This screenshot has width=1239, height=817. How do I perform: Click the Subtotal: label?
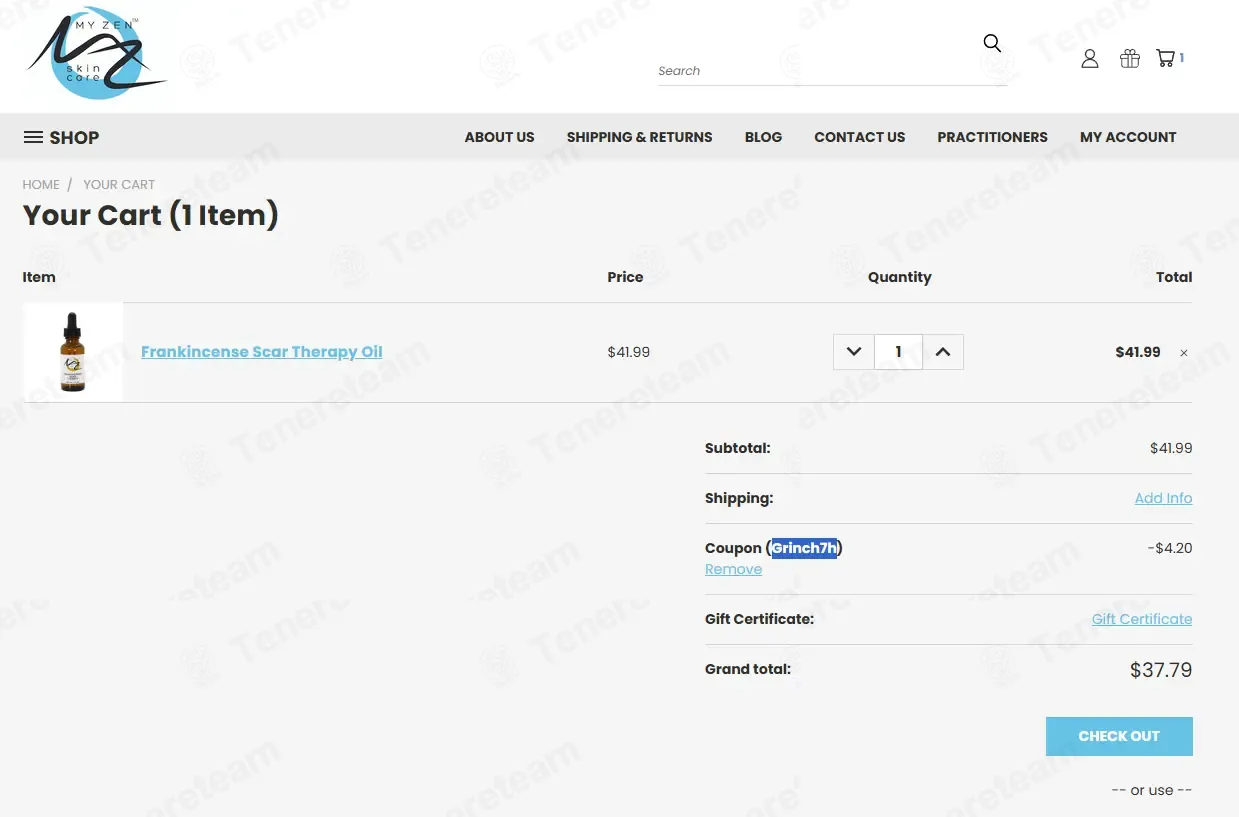coord(738,448)
